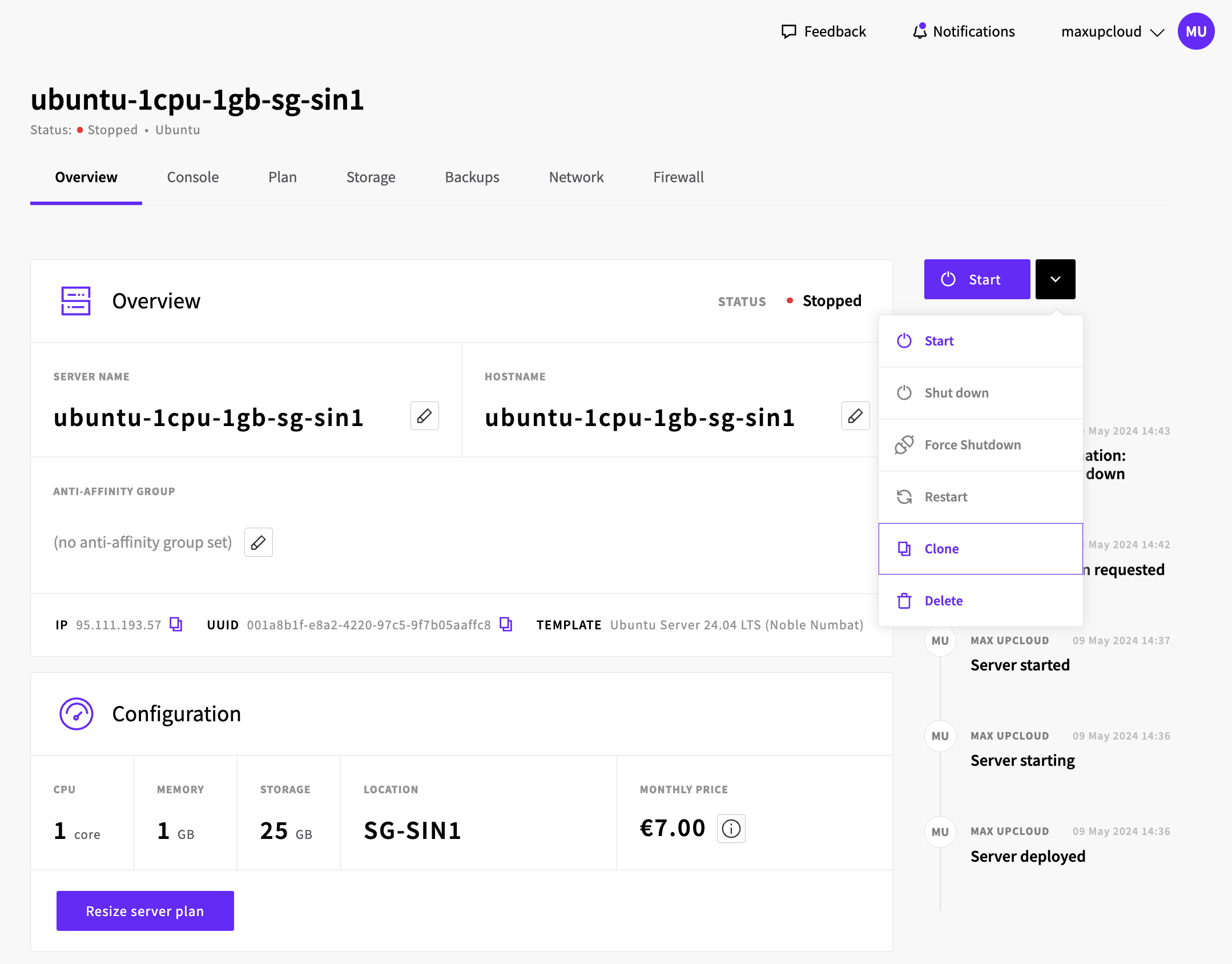
Task: Choose Start from the dropdown menu
Action: tap(980, 341)
